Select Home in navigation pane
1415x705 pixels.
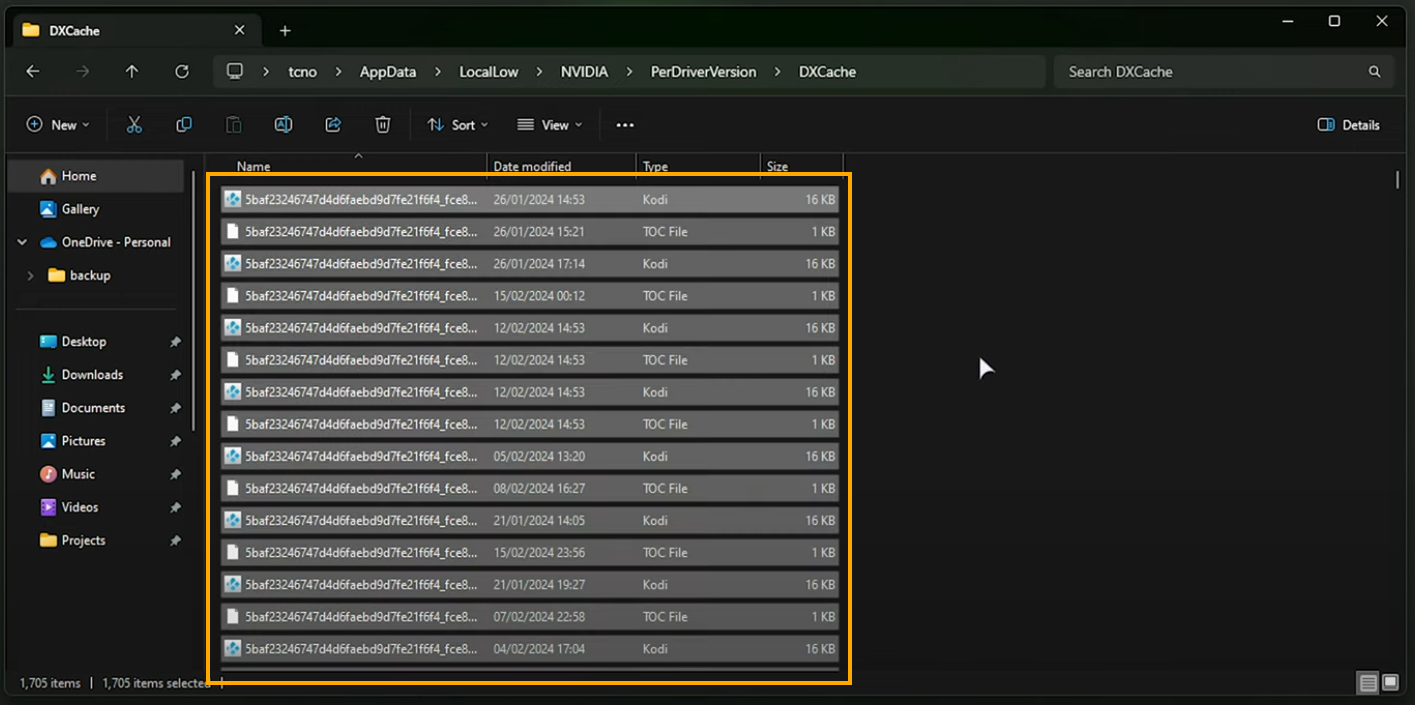pos(96,176)
